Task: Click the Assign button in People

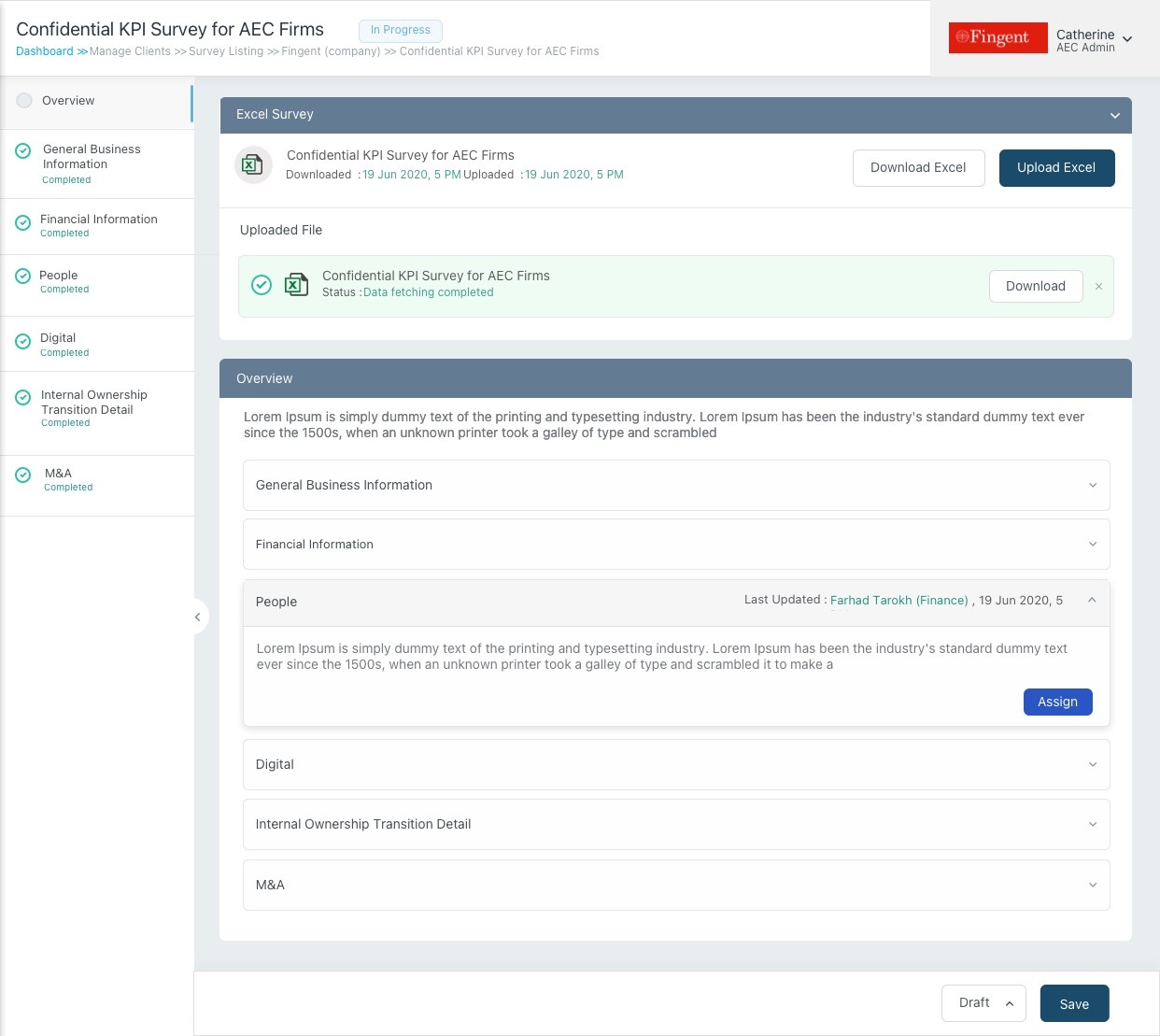Action: 1057,702
